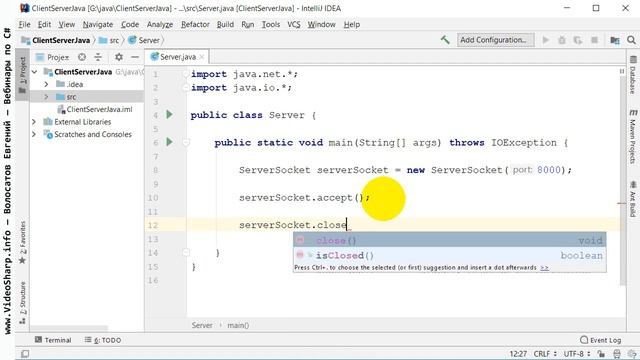Open the Database tool window
Screen dimensions: 640x360
(633, 76)
